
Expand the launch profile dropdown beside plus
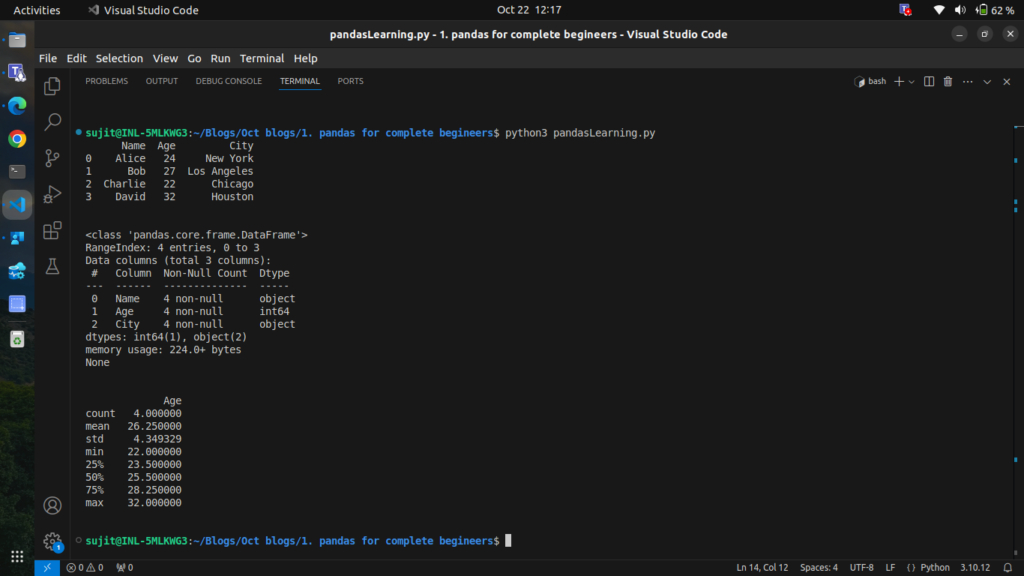(911, 81)
